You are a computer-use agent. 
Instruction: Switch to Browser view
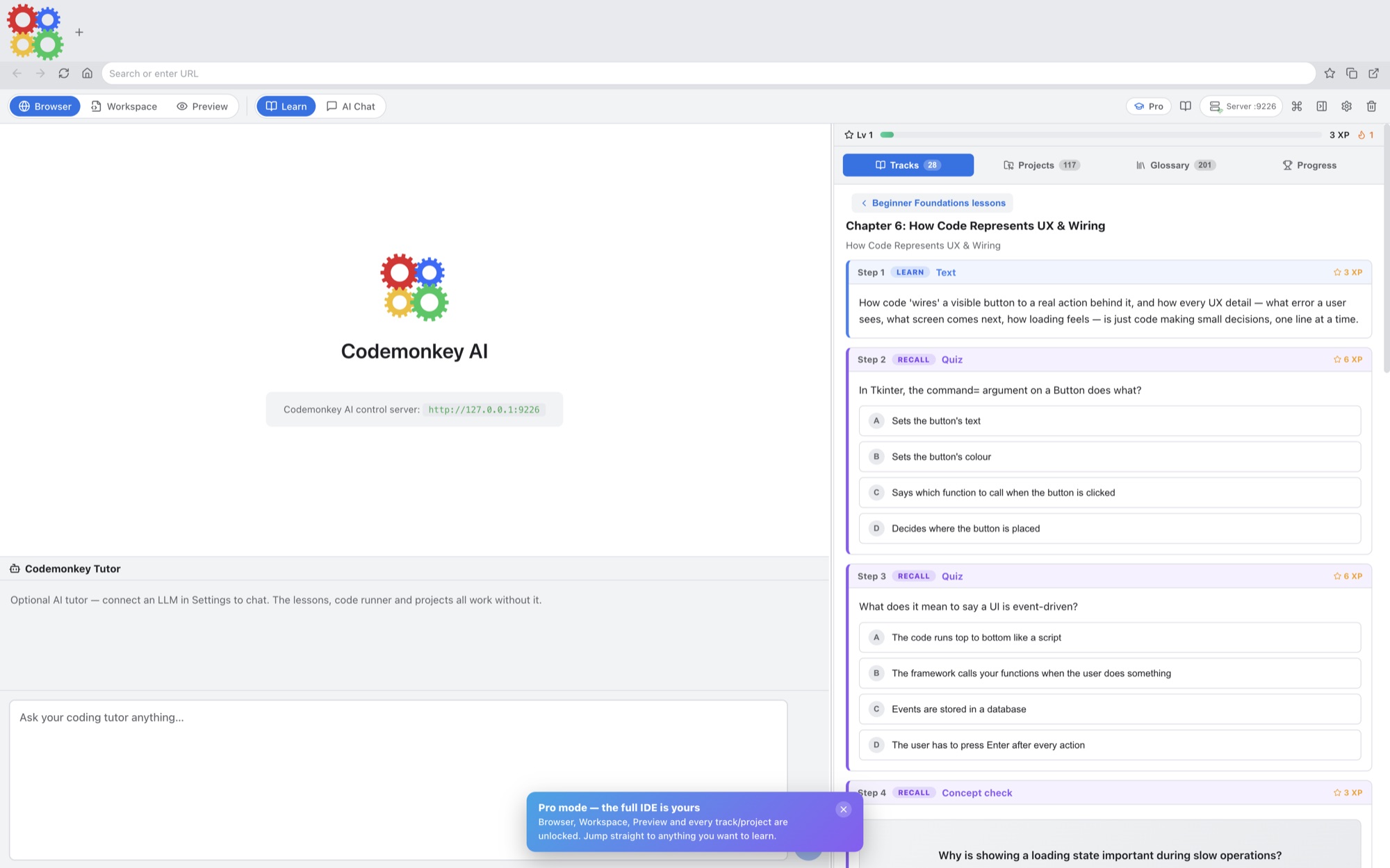click(x=45, y=106)
